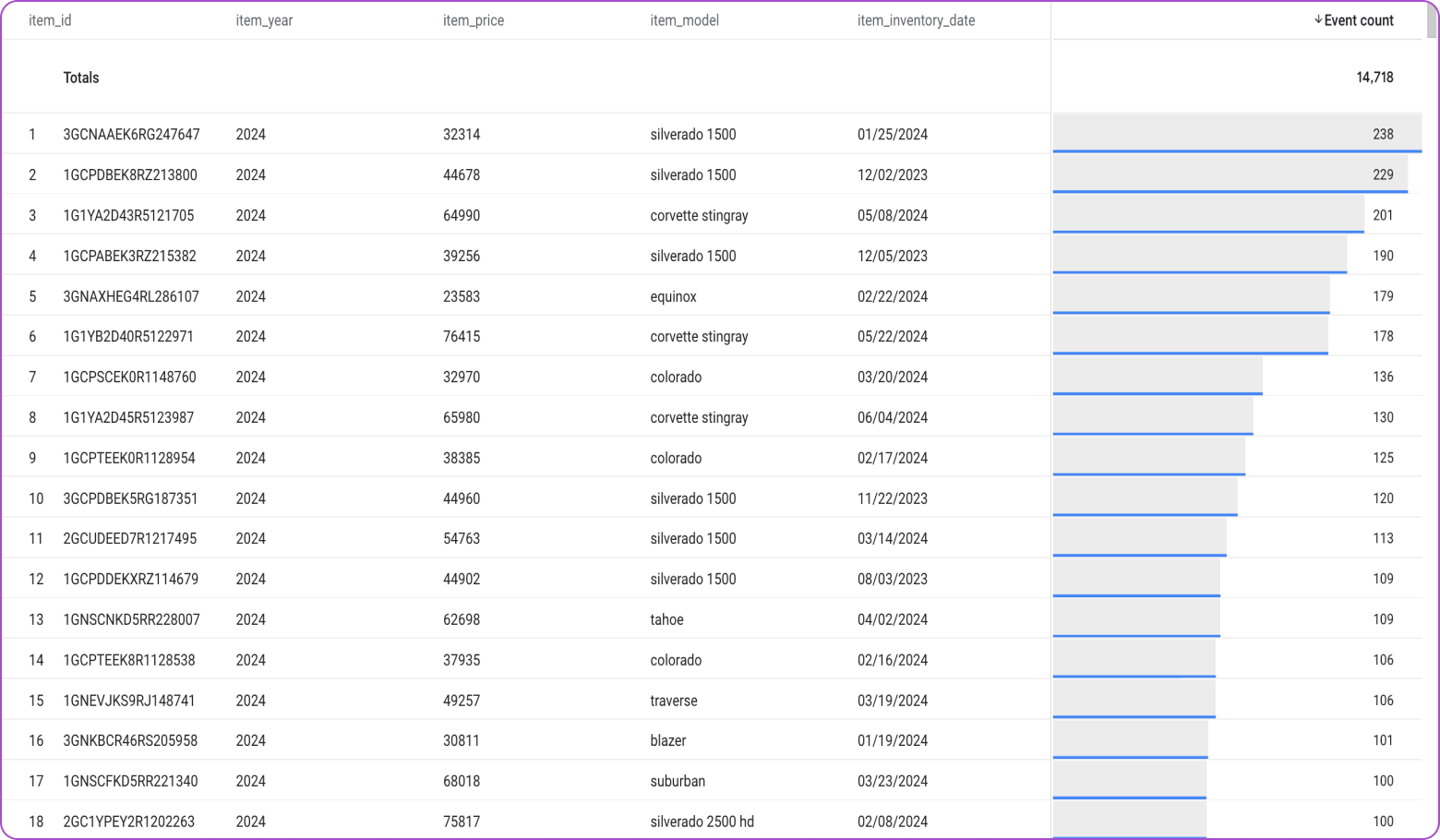1440x840 pixels.
Task: Click the vertical scrollbar thumb
Action: 1433,19
